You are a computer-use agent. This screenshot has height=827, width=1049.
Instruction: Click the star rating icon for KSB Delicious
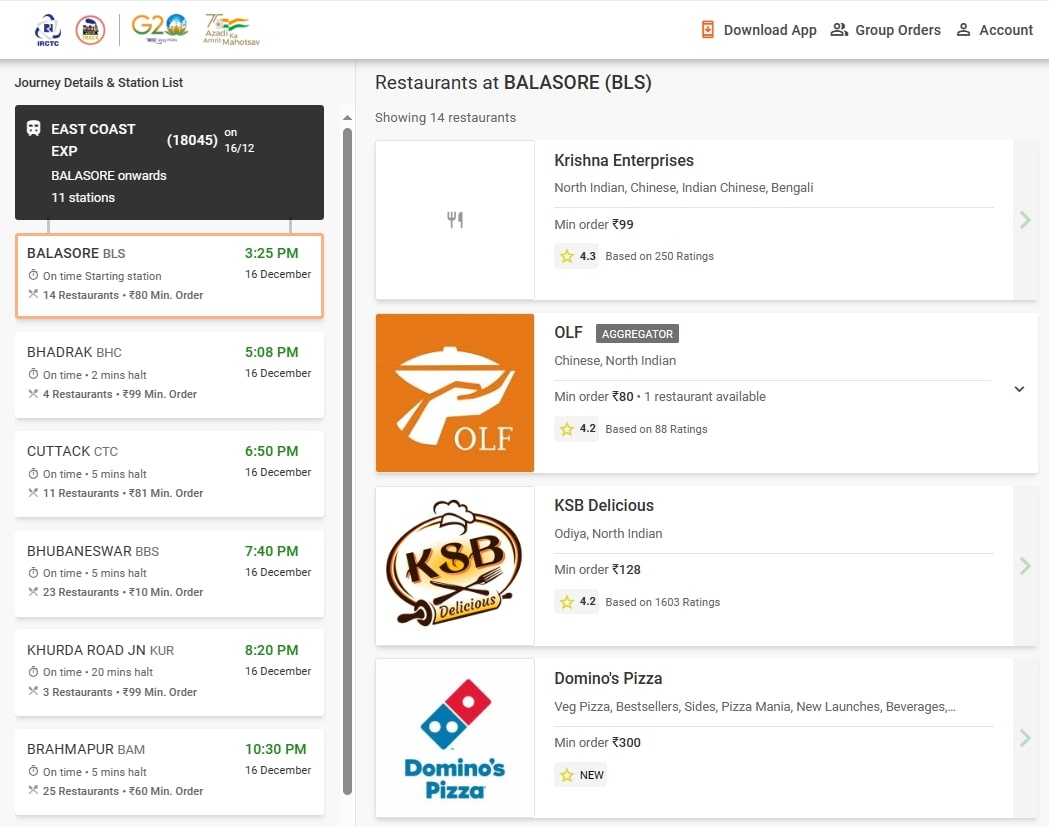(567, 602)
